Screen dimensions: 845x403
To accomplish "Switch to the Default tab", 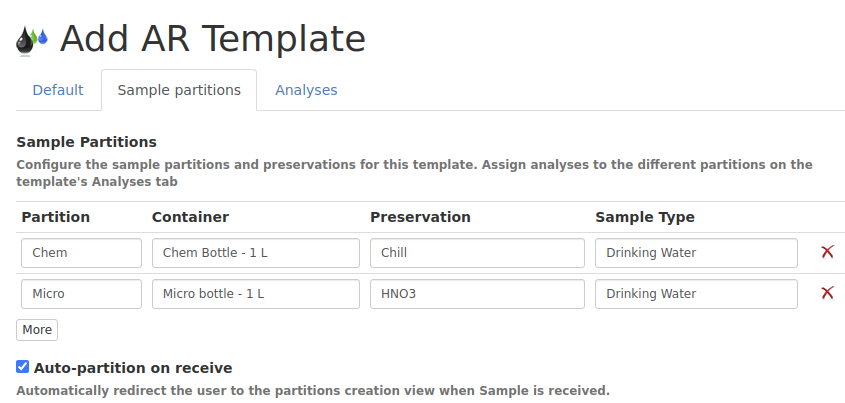I will [x=58, y=90].
